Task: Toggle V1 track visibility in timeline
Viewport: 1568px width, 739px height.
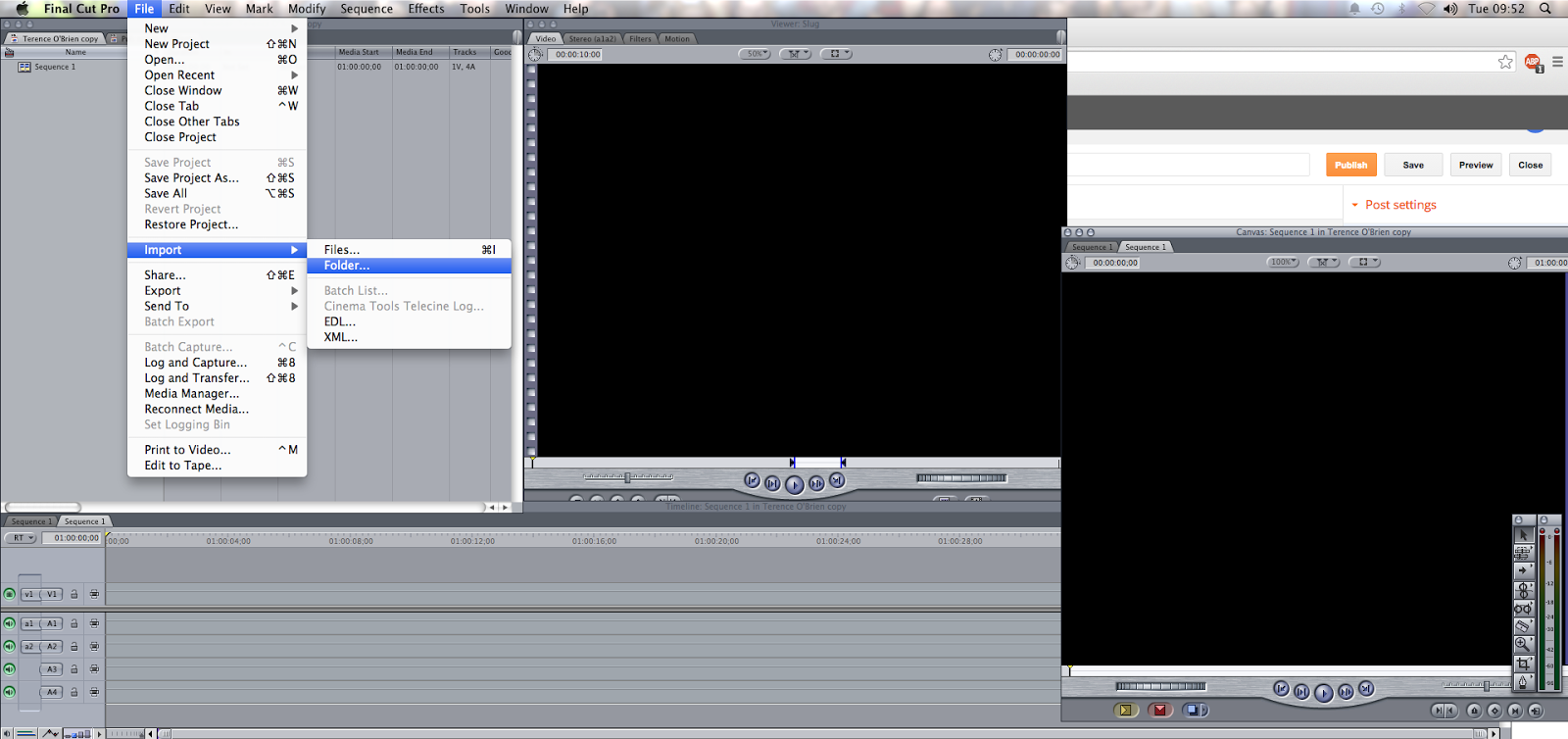Action: click(10, 594)
